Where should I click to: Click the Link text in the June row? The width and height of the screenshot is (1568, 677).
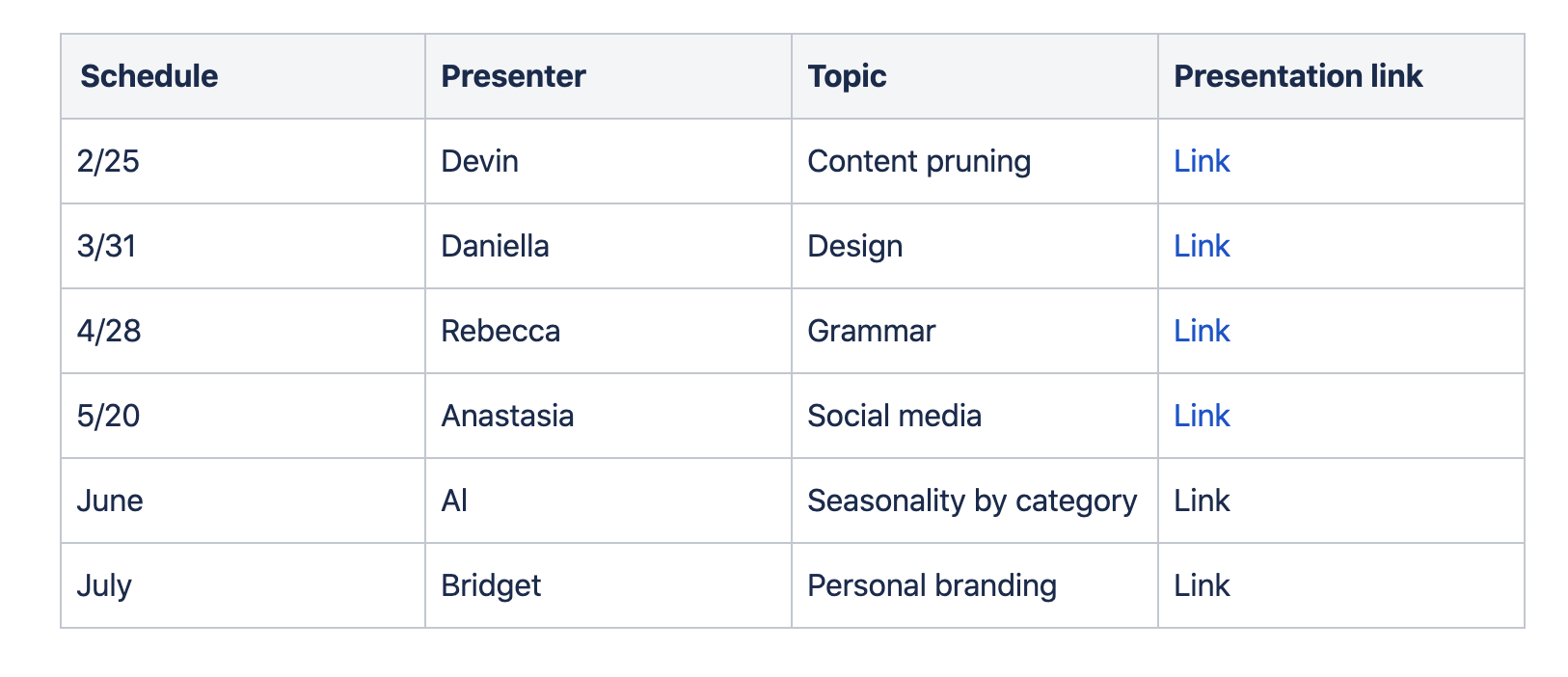click(1202, 501)
